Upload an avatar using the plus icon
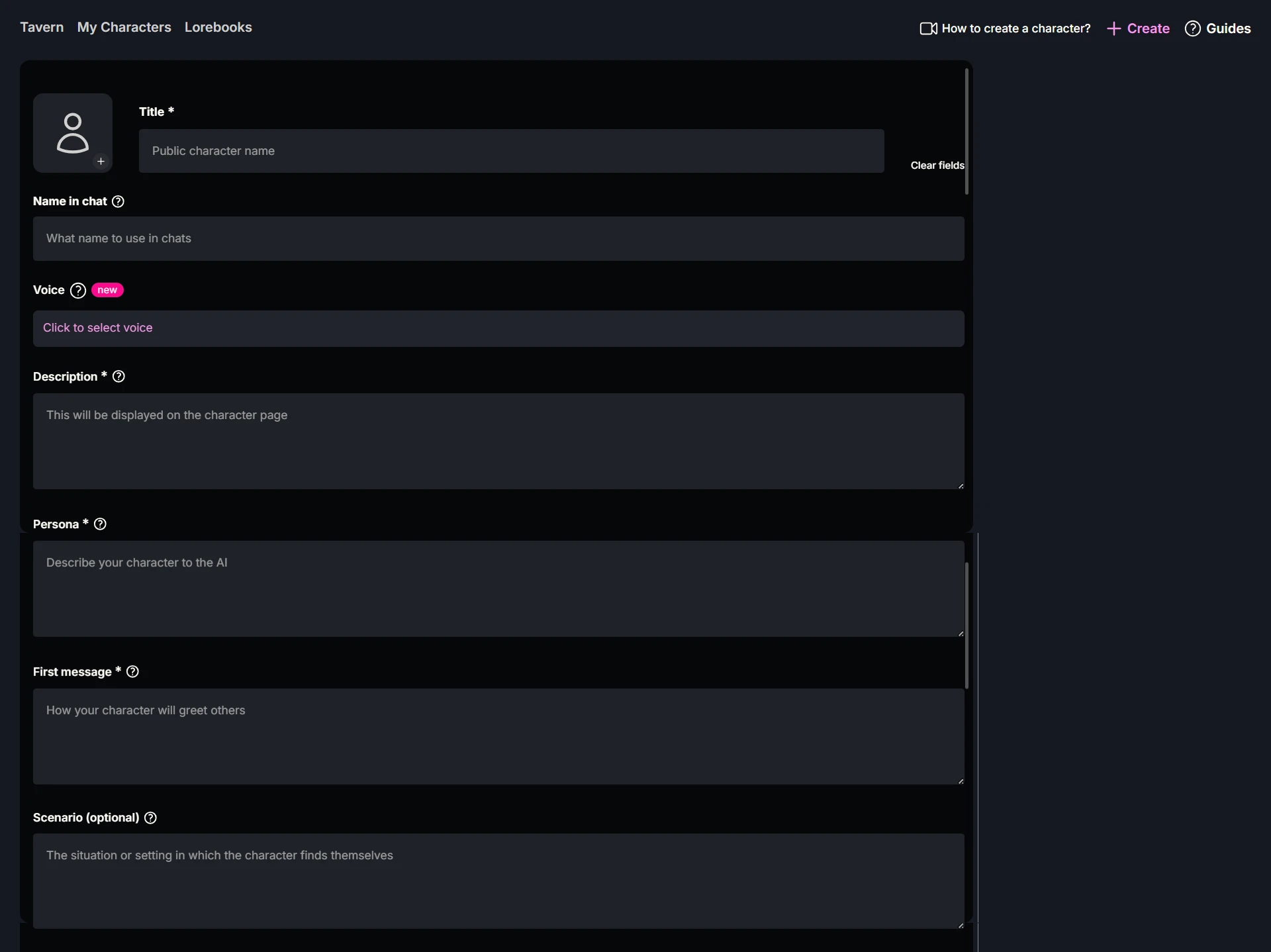The width and height of the screenshot is (1271, 952). click(101, 162)
